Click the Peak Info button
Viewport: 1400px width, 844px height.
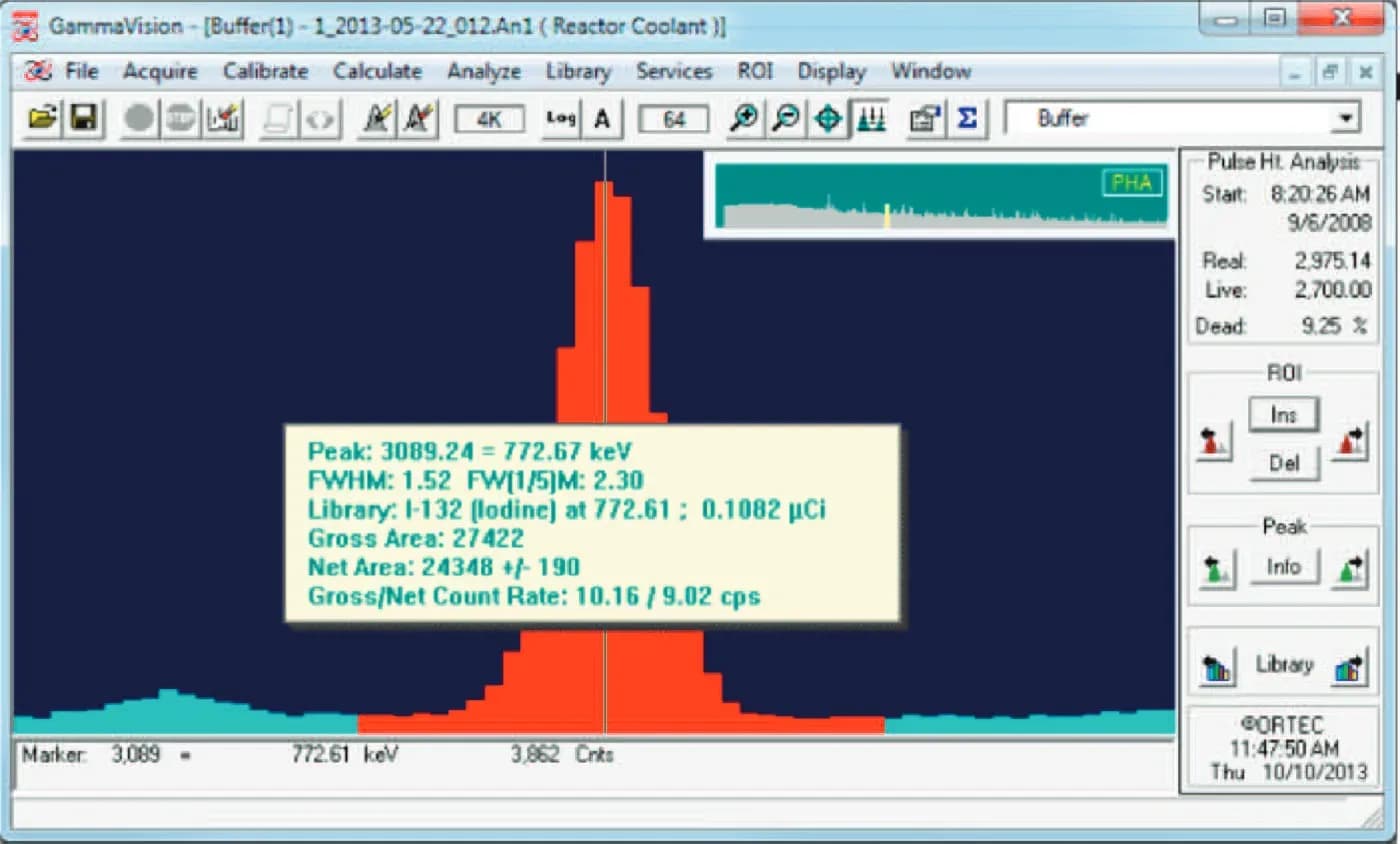pyautogui.click(x=1284, y=567)
